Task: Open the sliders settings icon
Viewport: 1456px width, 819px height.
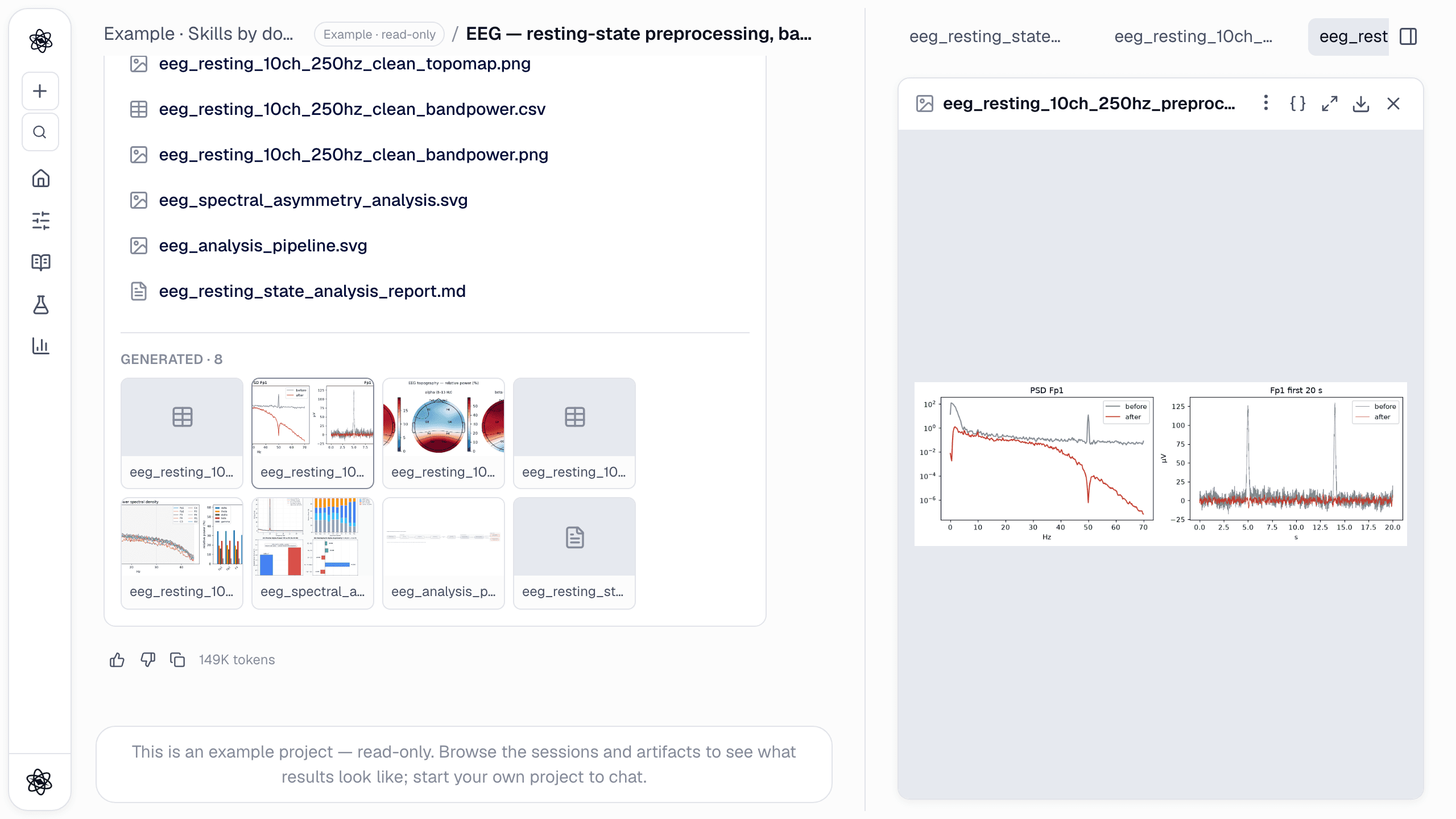Action: 40,221
